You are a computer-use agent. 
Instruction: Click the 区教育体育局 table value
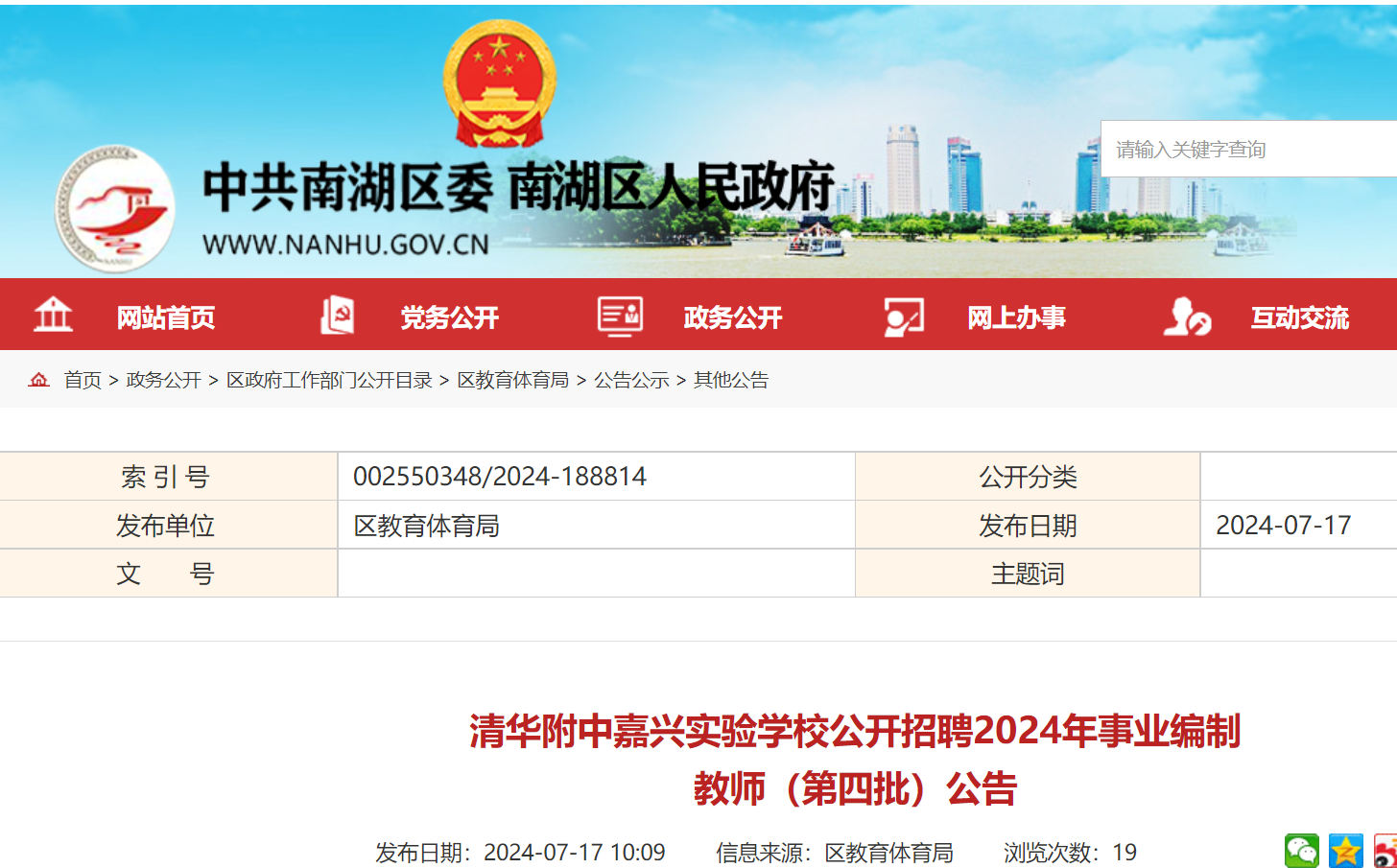click(x=427, y=526)
